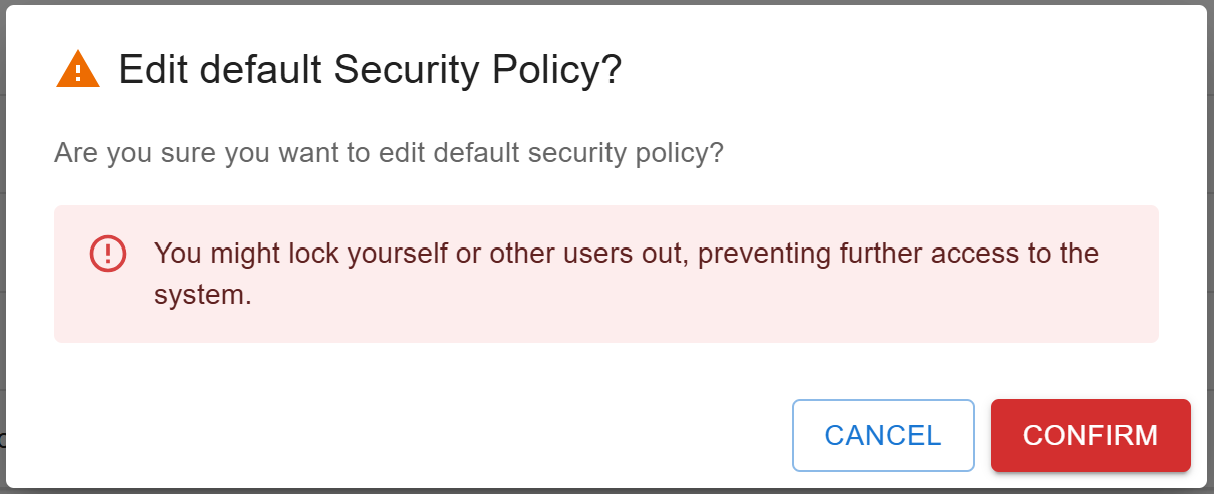Click 'Are you sure' at the subtitle start
Image resolution: width=1214 pixels, height=494 pixels.
(133, 154)
